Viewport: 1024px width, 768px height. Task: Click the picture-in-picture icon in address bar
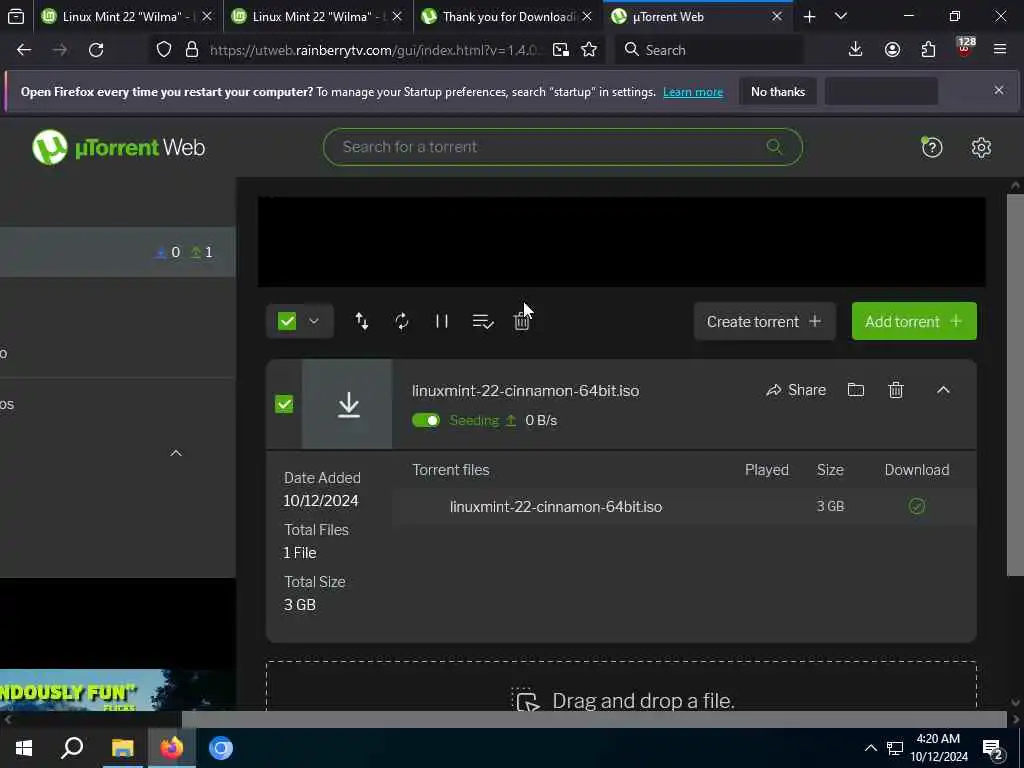[x=560, y=50]
